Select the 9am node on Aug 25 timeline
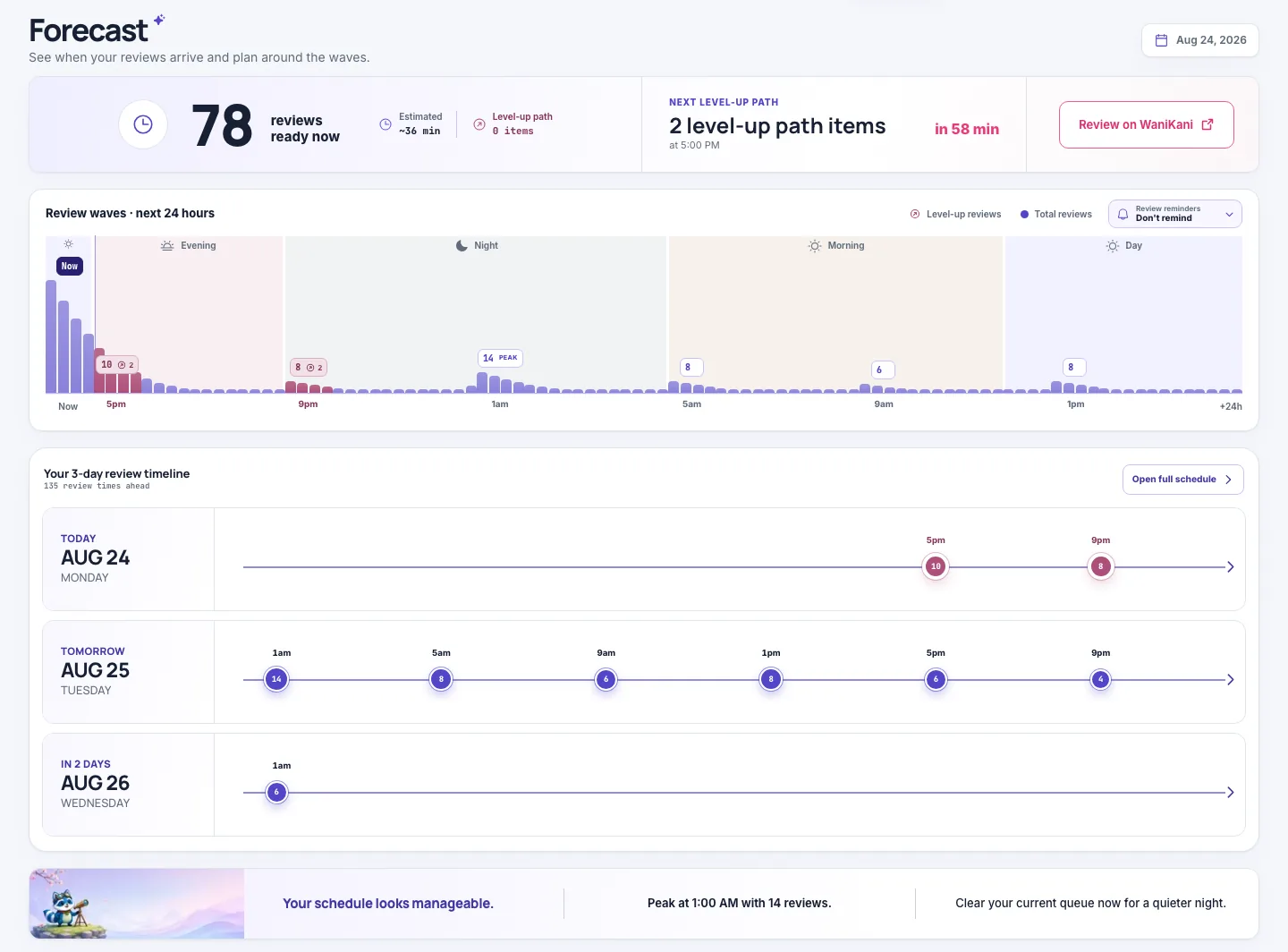The width and height of the screenshot is (1288, 952). tap(606, 679)
